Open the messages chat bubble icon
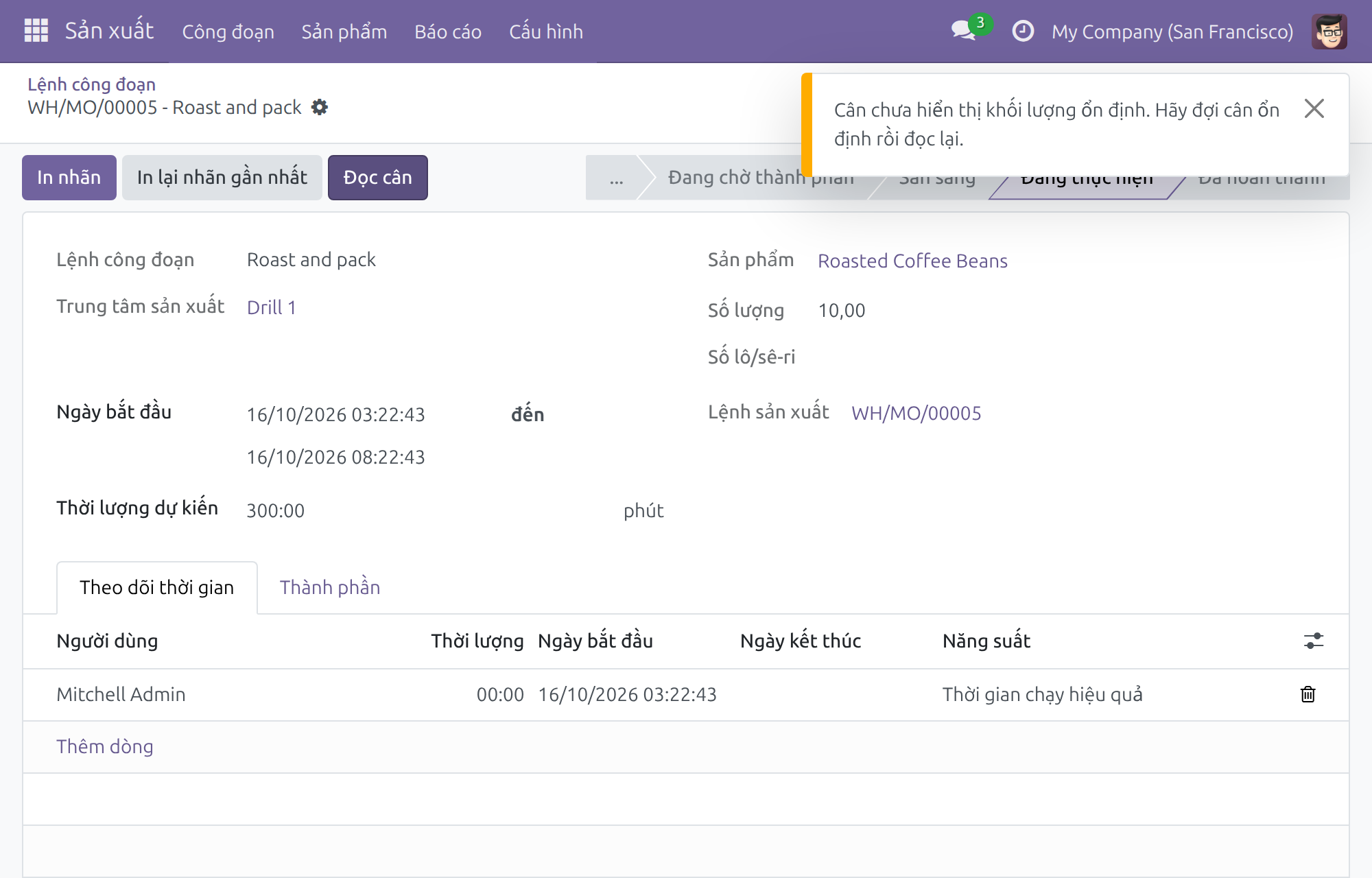The width and height of the screenshot is (1372, 878). coord(963,31)
